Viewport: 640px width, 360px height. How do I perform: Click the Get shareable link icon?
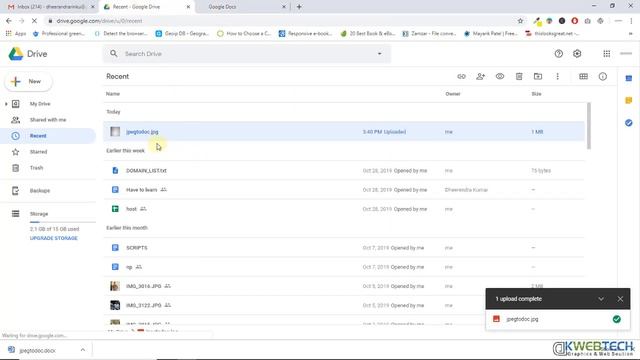[461, 76]
